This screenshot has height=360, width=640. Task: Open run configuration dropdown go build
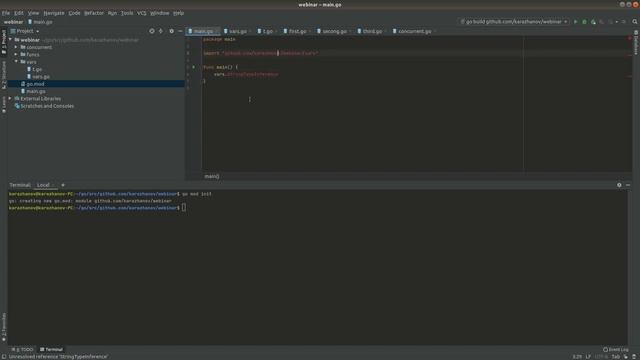point(514,22)
